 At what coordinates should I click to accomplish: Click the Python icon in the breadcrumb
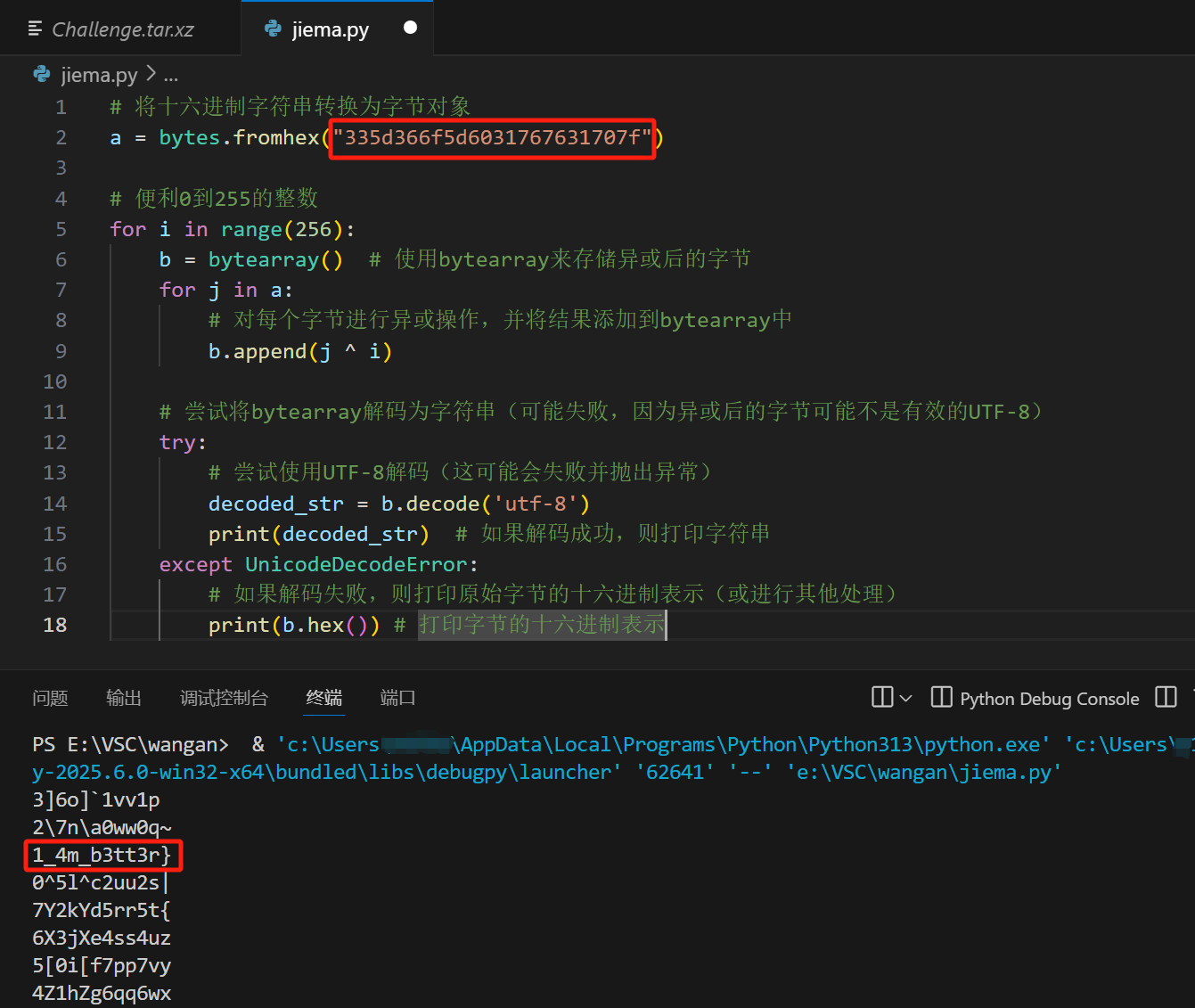click(x=42, y=74)
